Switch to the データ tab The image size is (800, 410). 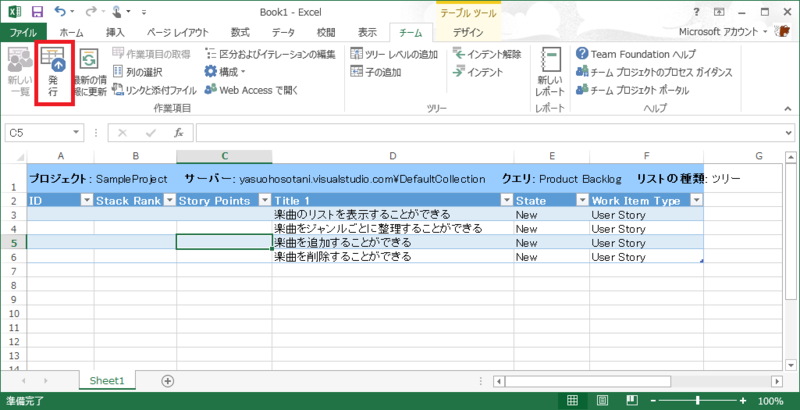[x=283, y=33]
